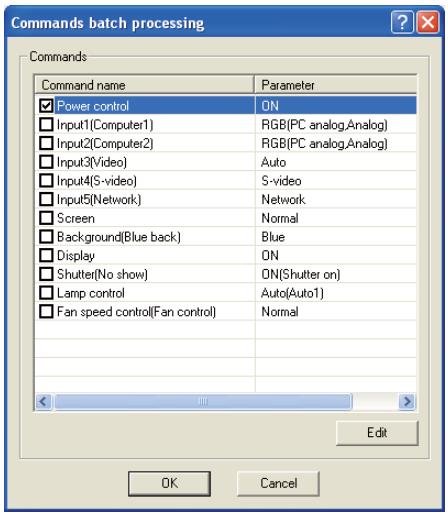Viewport: 448px width, 512px height.
Task: Click the 'Network' parameter value
Action: click(x=283, y=200)
